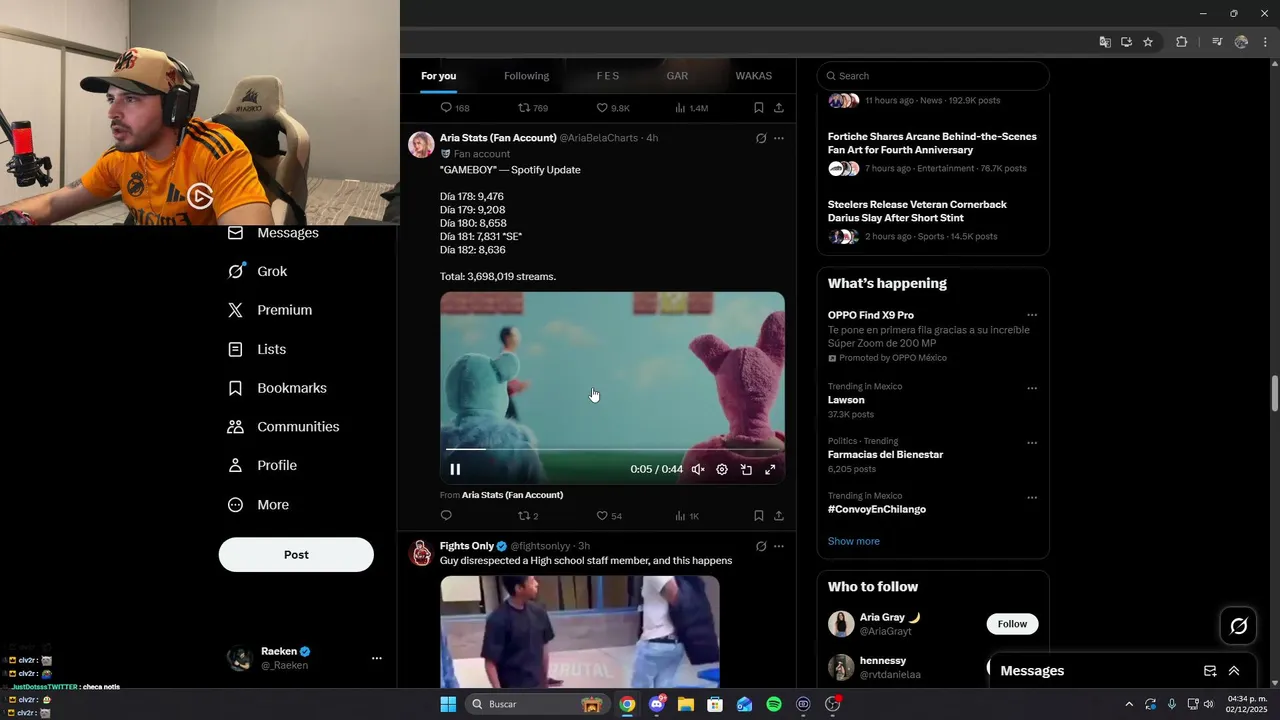Screen dimensions: 1280x720
Task: Open more options for #ConvoyEnChilango
Action: [1032, 497]
